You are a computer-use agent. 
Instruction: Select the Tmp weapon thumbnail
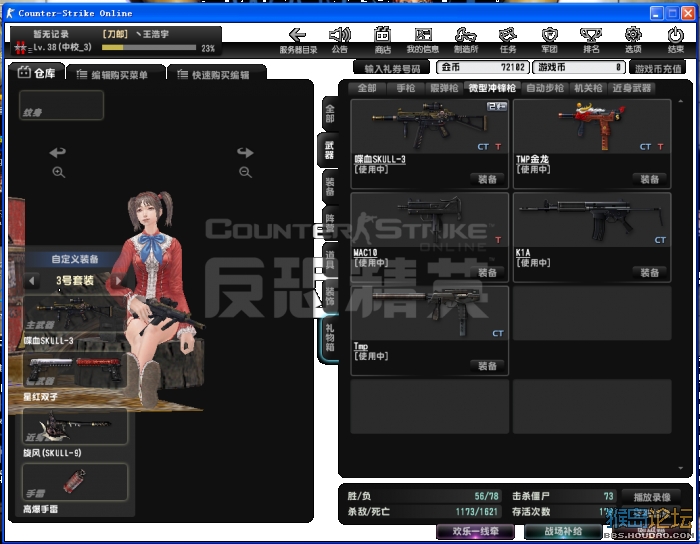click(x=429, y=314)
